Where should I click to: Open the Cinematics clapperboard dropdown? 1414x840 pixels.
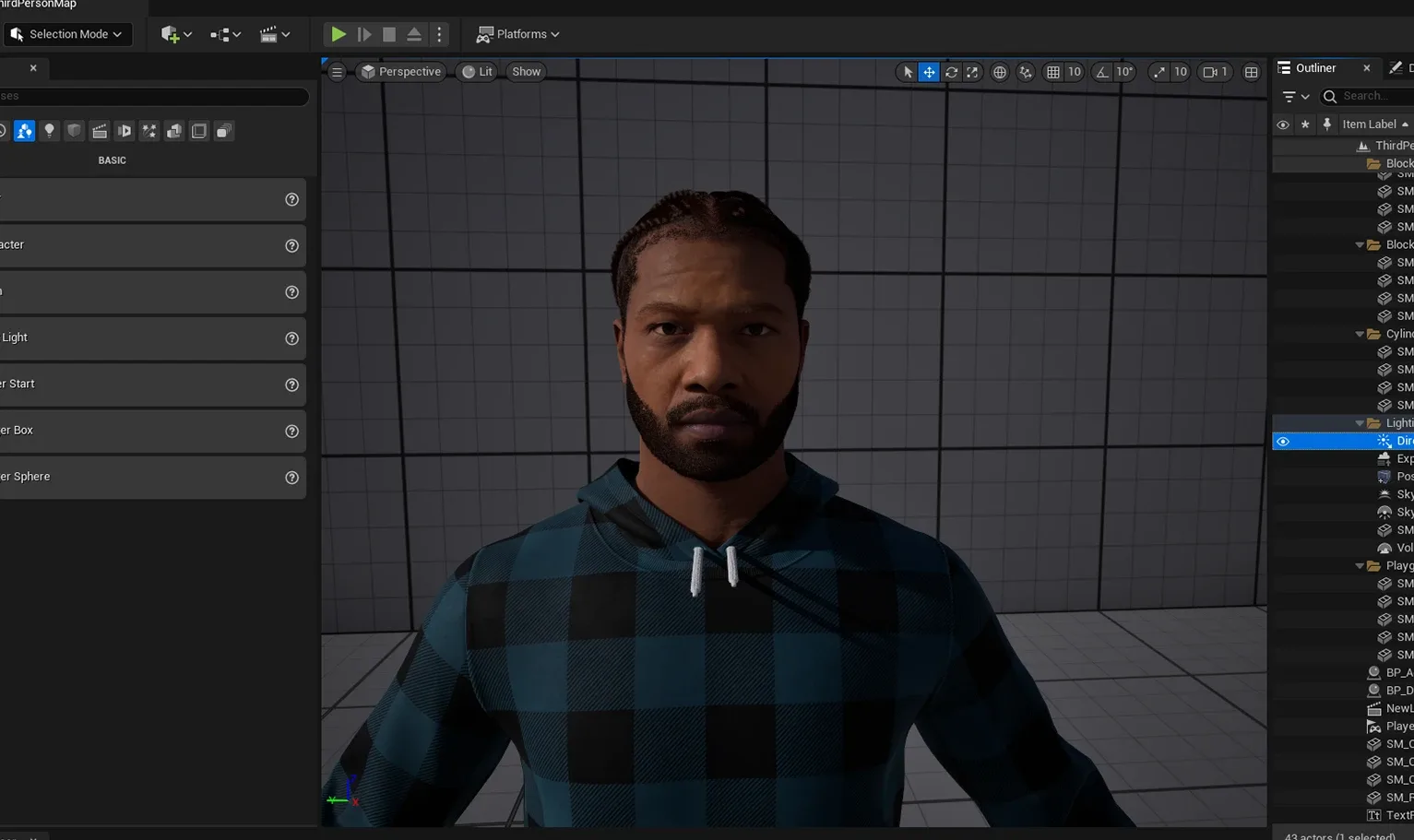275,34
